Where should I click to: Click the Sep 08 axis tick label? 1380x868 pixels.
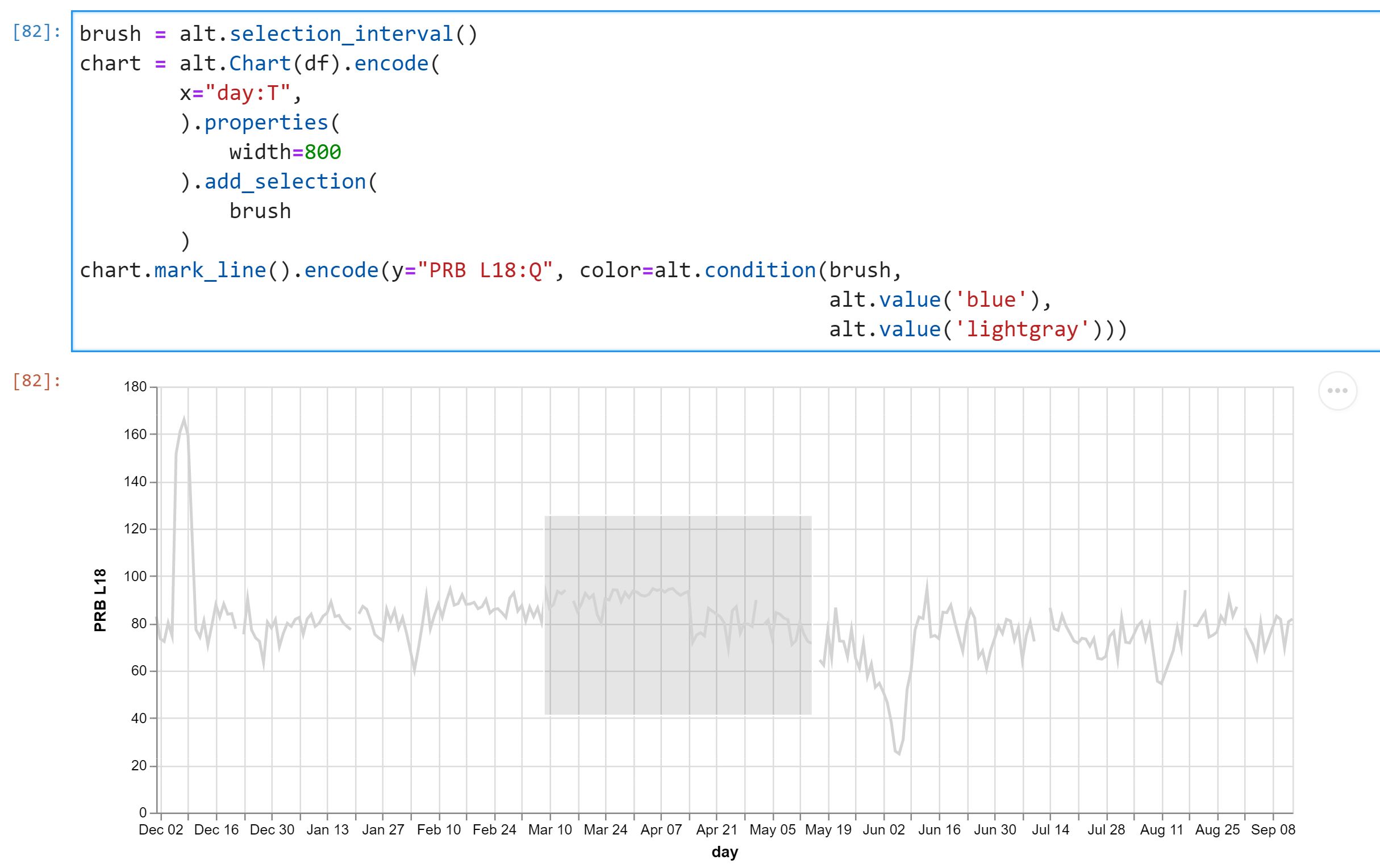(1272, 829)
